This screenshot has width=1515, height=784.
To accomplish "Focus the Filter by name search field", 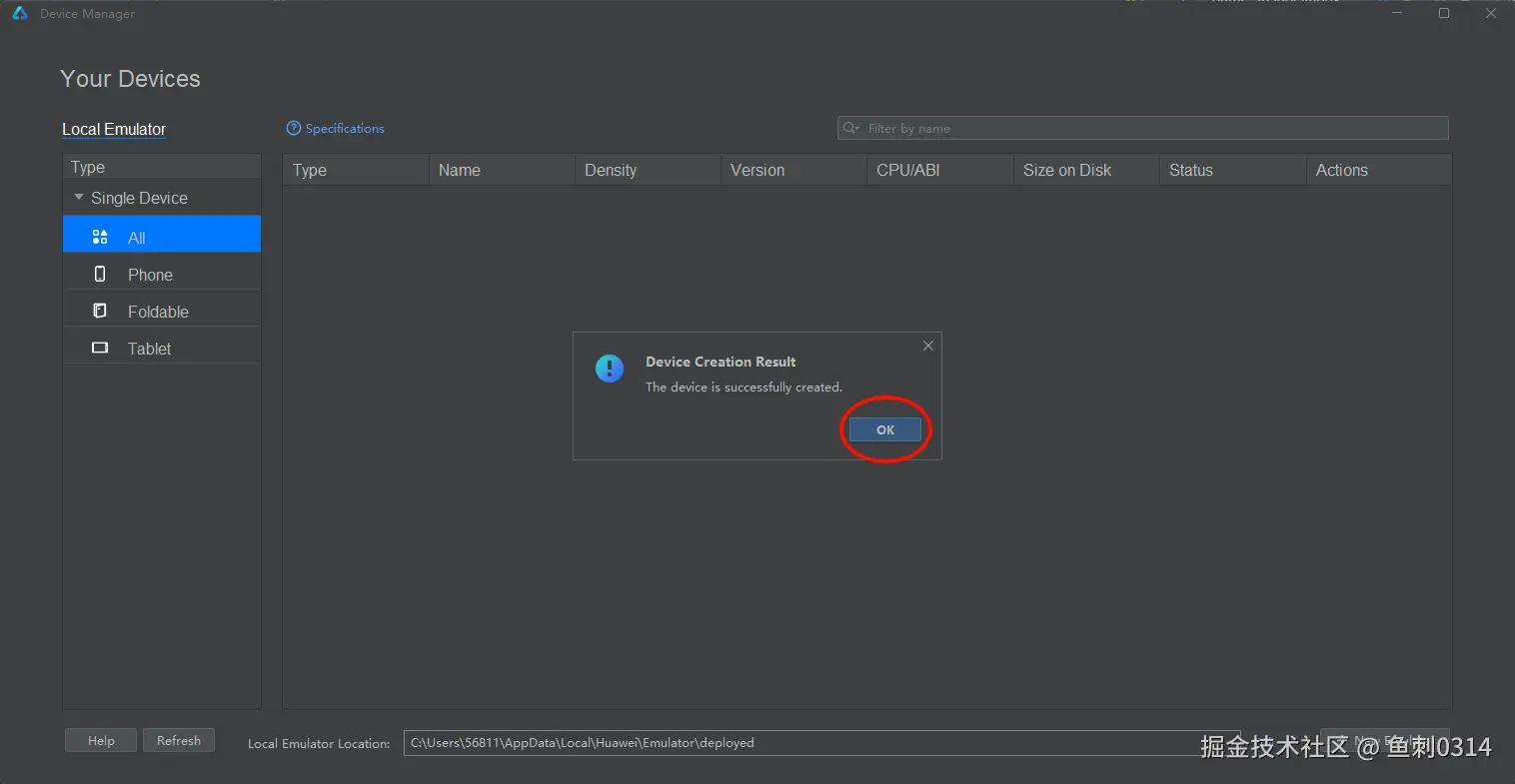I will pos(1142,128).
